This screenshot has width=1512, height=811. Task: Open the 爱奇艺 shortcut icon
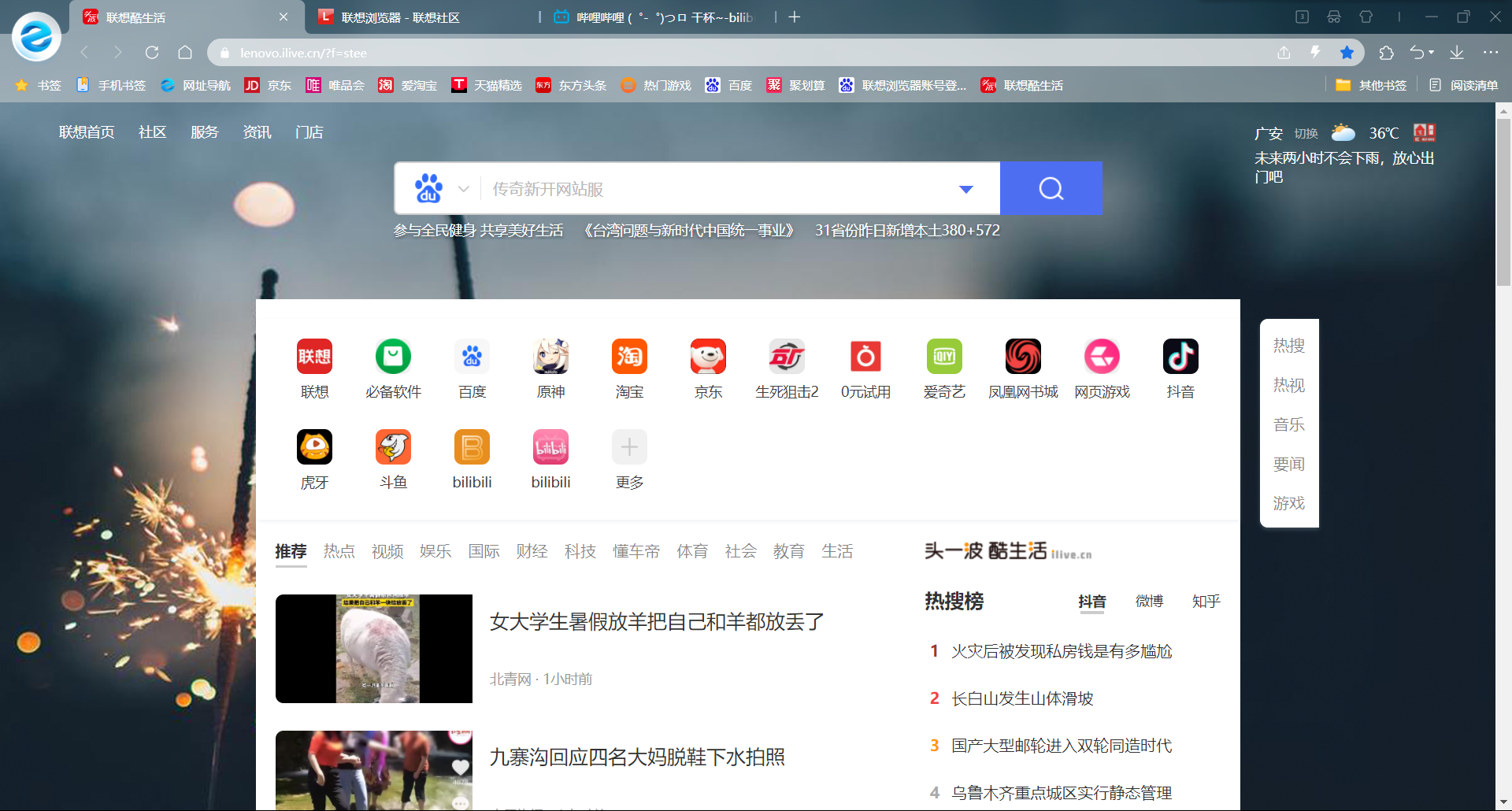(944, 357)
